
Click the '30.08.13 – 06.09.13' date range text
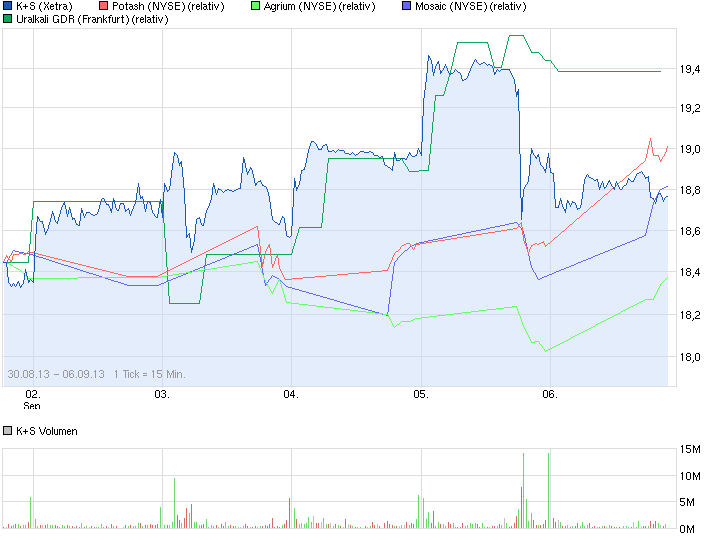[x=56, y=374]
